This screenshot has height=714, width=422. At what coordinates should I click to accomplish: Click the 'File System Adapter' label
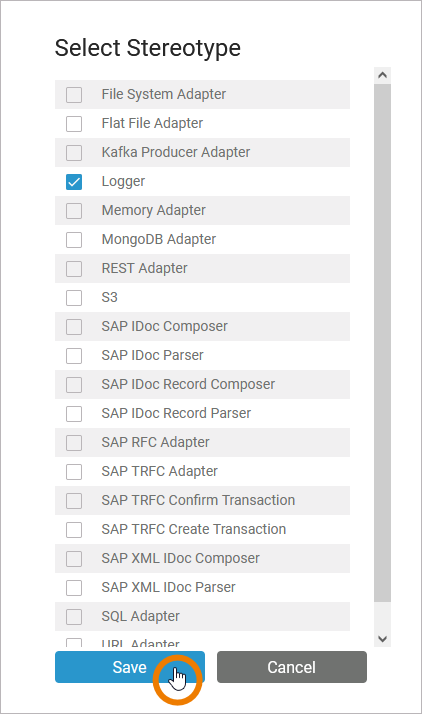(x=164, y=94)
